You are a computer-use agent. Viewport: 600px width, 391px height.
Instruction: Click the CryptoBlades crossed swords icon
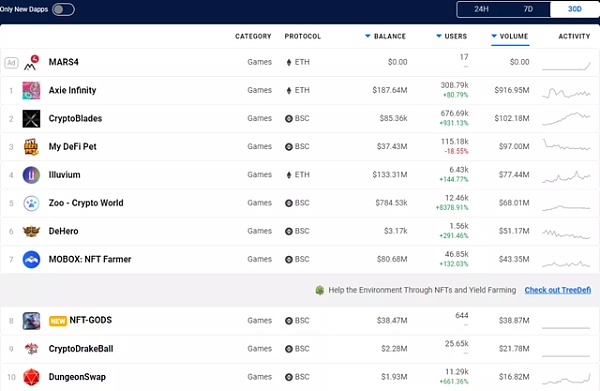(31, 119)
